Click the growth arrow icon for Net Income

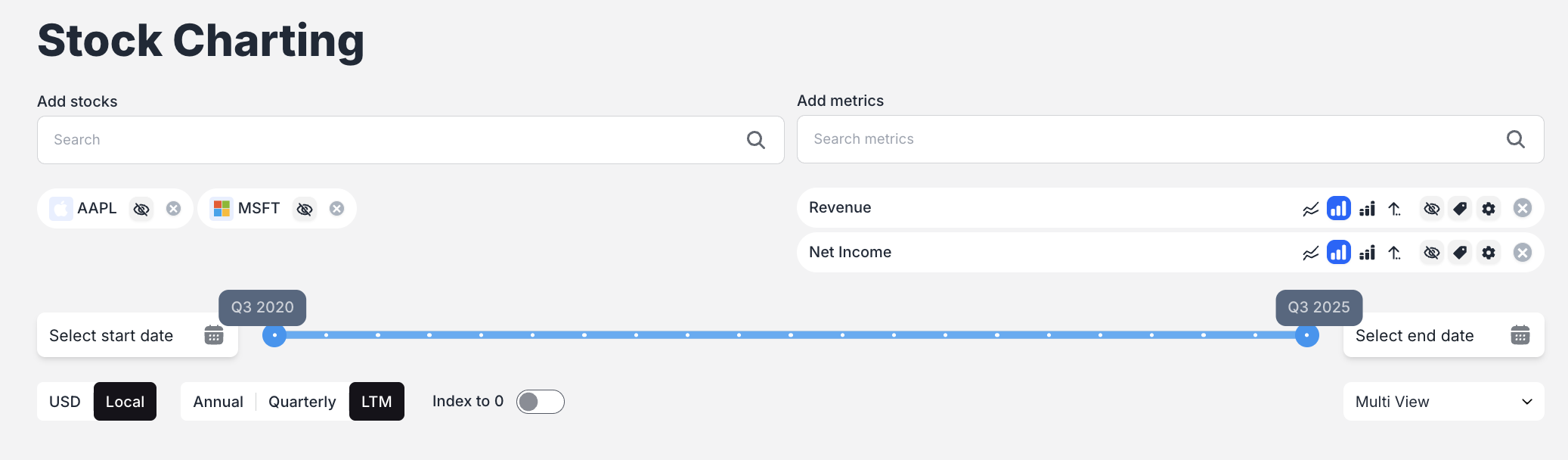pos(1395,253)
